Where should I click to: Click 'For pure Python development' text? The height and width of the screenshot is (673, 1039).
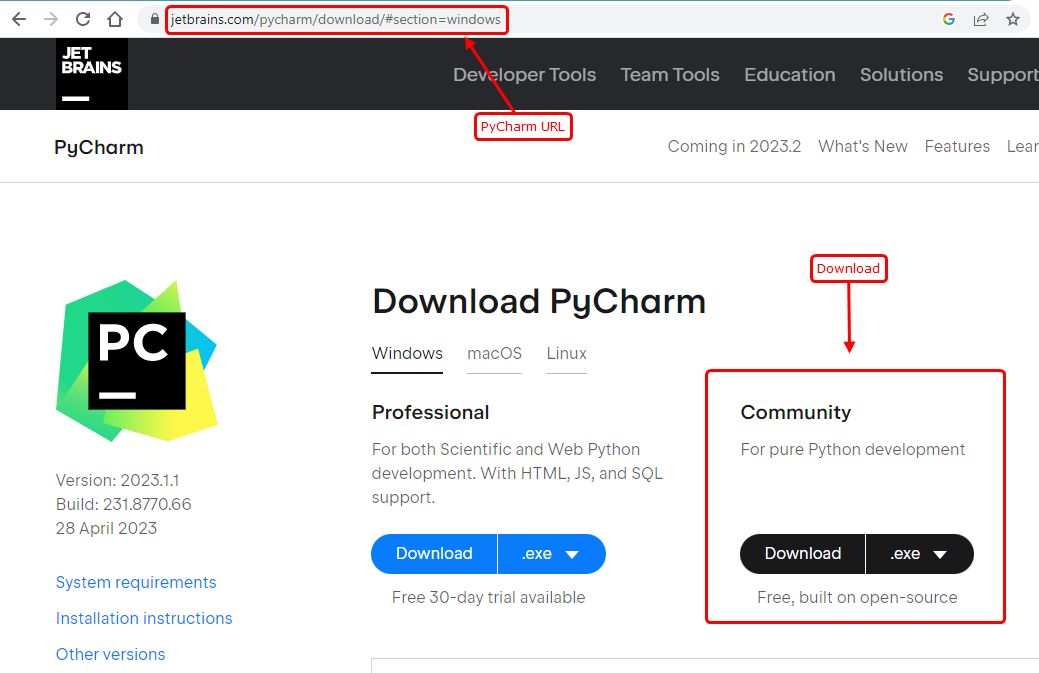tap(852, 450)
